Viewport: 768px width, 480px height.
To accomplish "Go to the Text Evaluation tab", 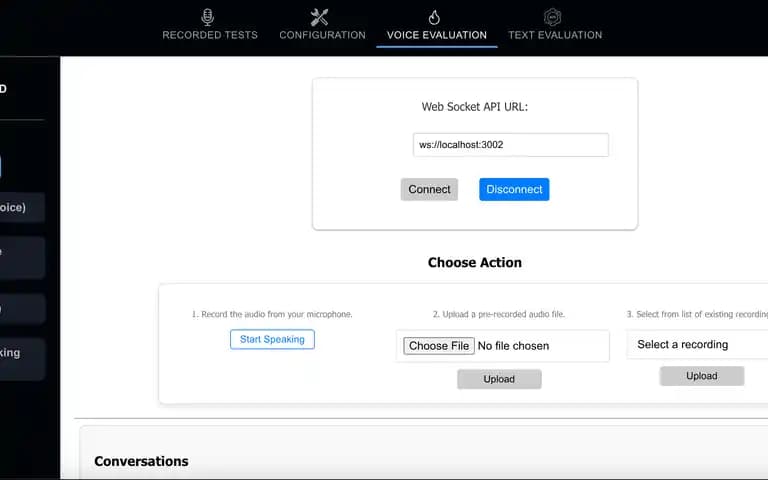I will tap(555, 35).
